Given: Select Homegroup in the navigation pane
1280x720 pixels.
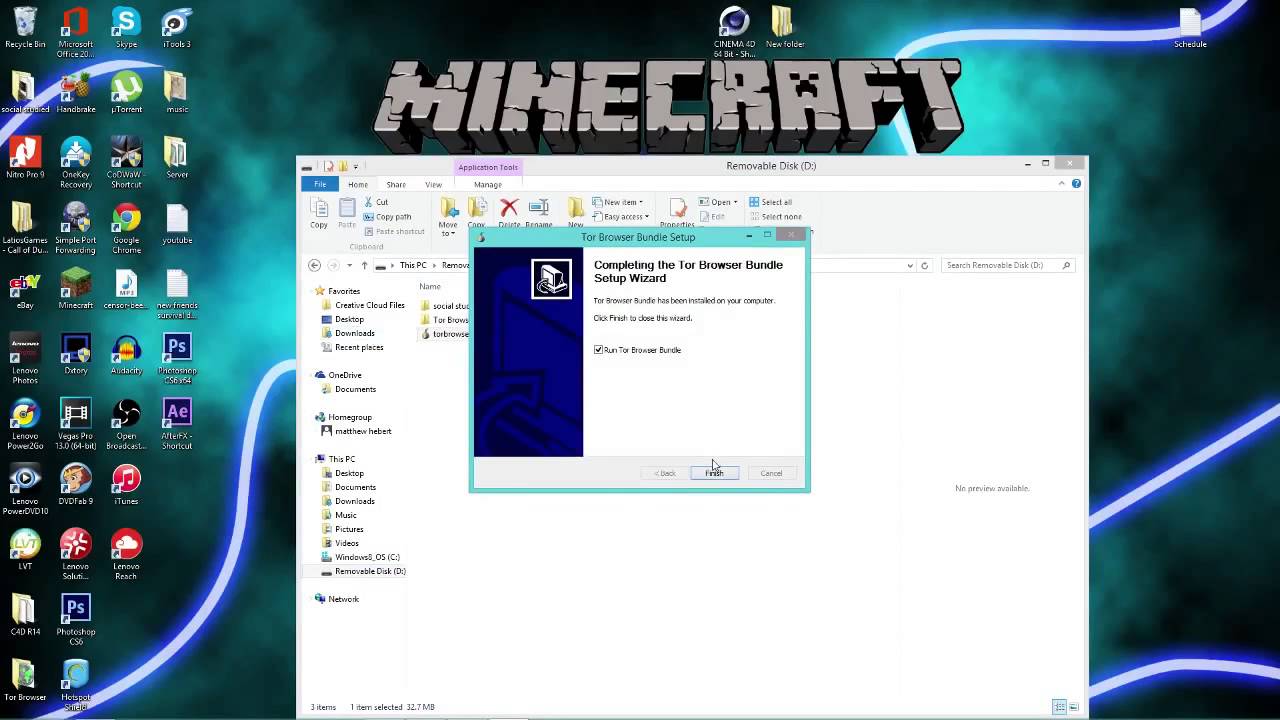Looking at the screenshot, I should [343, 417].
